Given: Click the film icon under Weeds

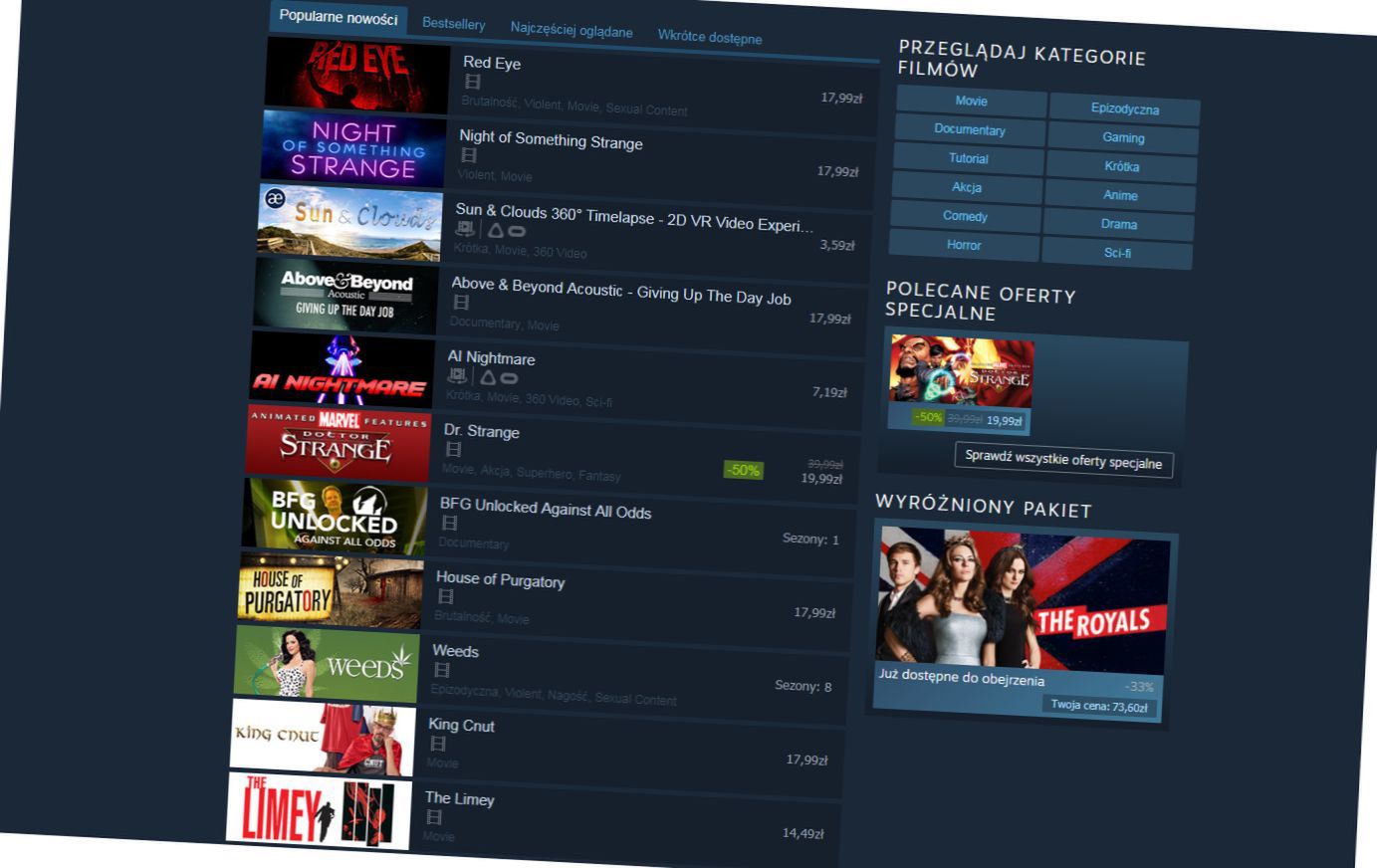Looking at the screenshot, I should coord(442,670).
